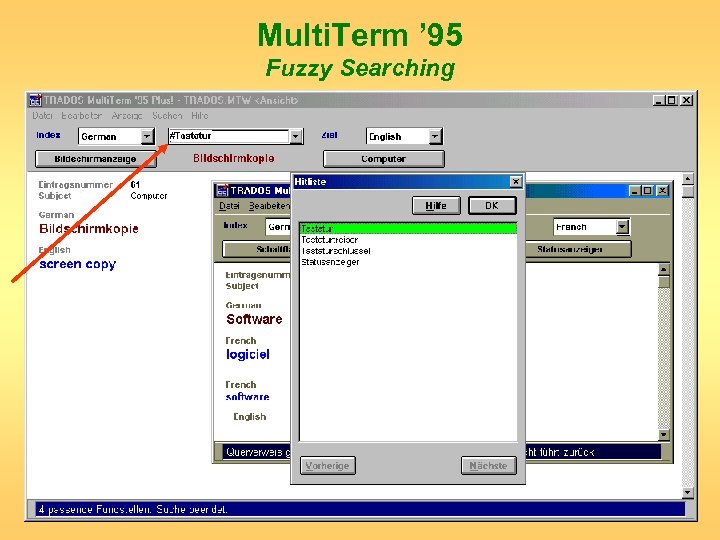Click the software French term
The image size is (720, 540).
(x=247, y=397)
